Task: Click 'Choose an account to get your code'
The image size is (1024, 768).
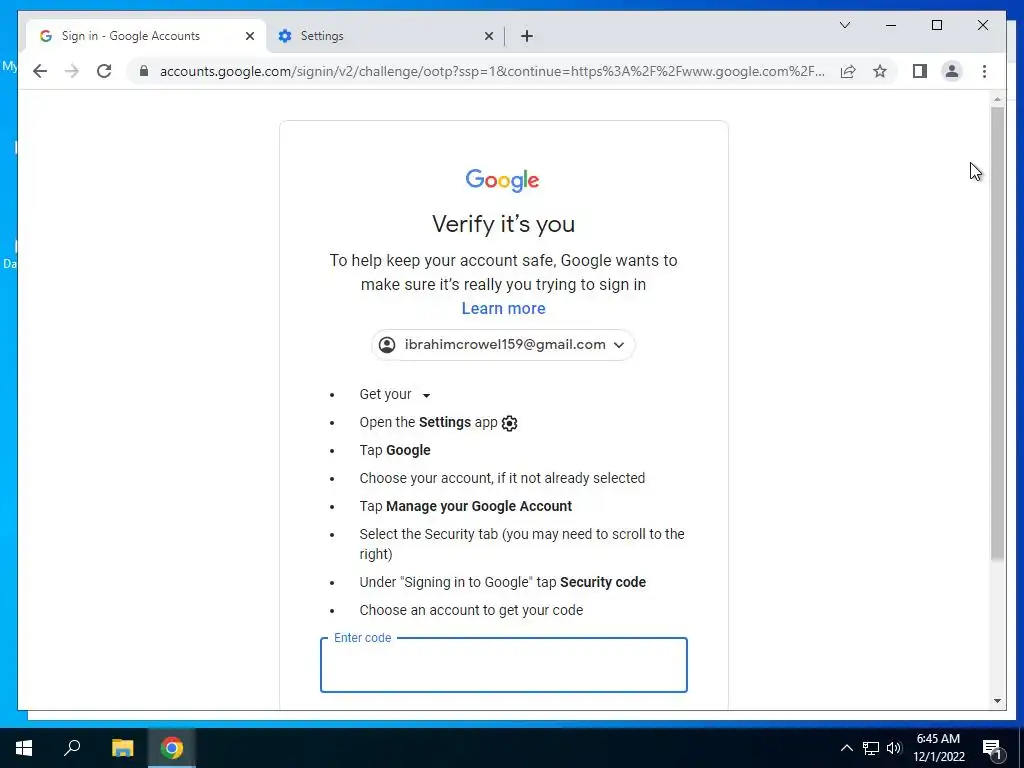Action: pyautogui.click(x=471, y=610)
